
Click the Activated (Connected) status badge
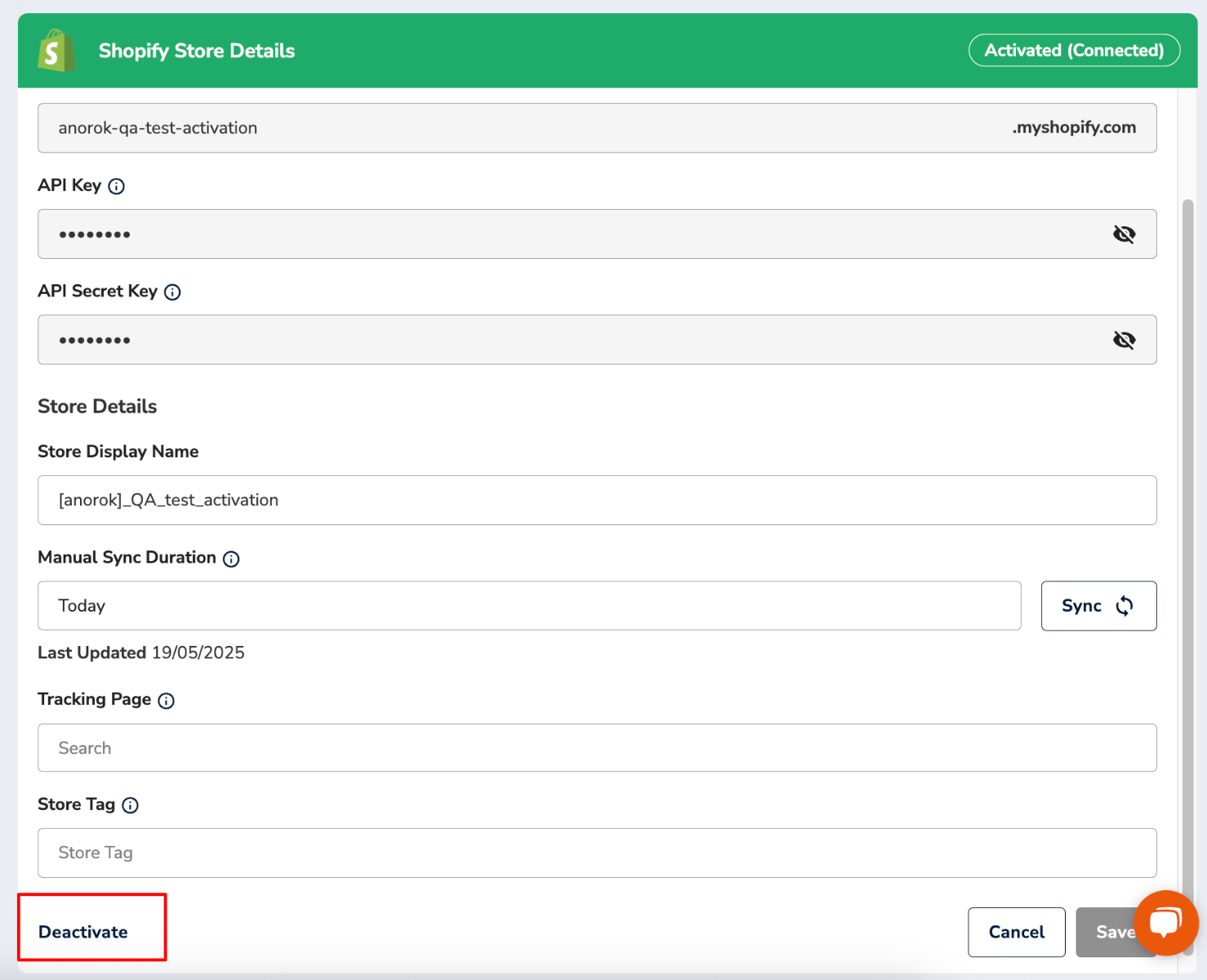point(1074,51)
